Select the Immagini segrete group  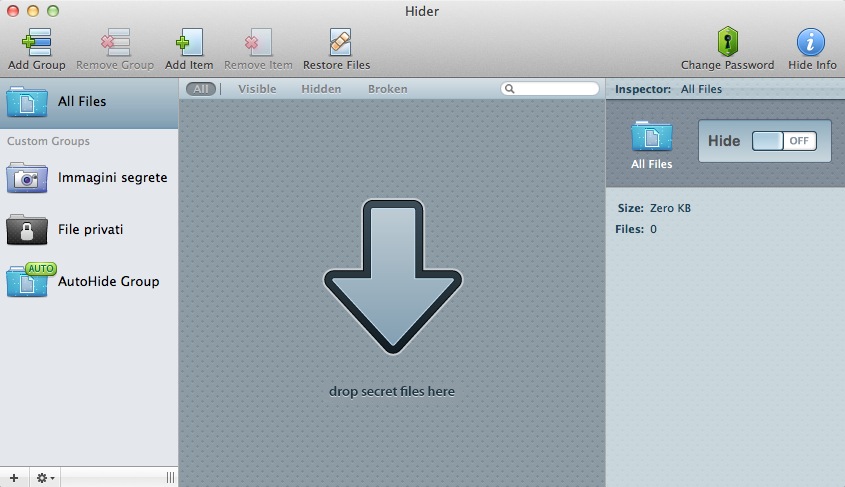[x=89, y=178]
